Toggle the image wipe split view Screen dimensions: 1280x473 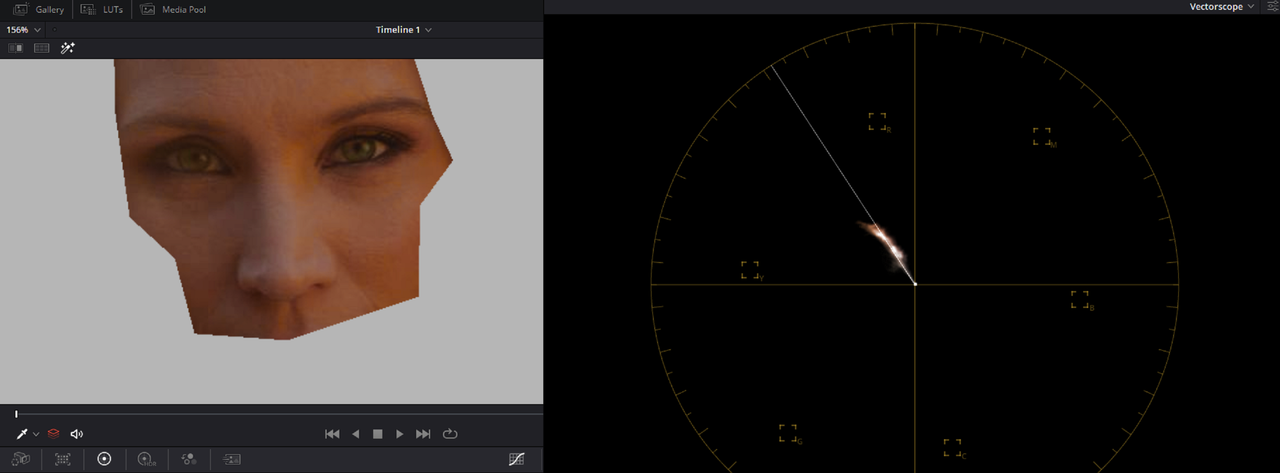pos(15,48)
